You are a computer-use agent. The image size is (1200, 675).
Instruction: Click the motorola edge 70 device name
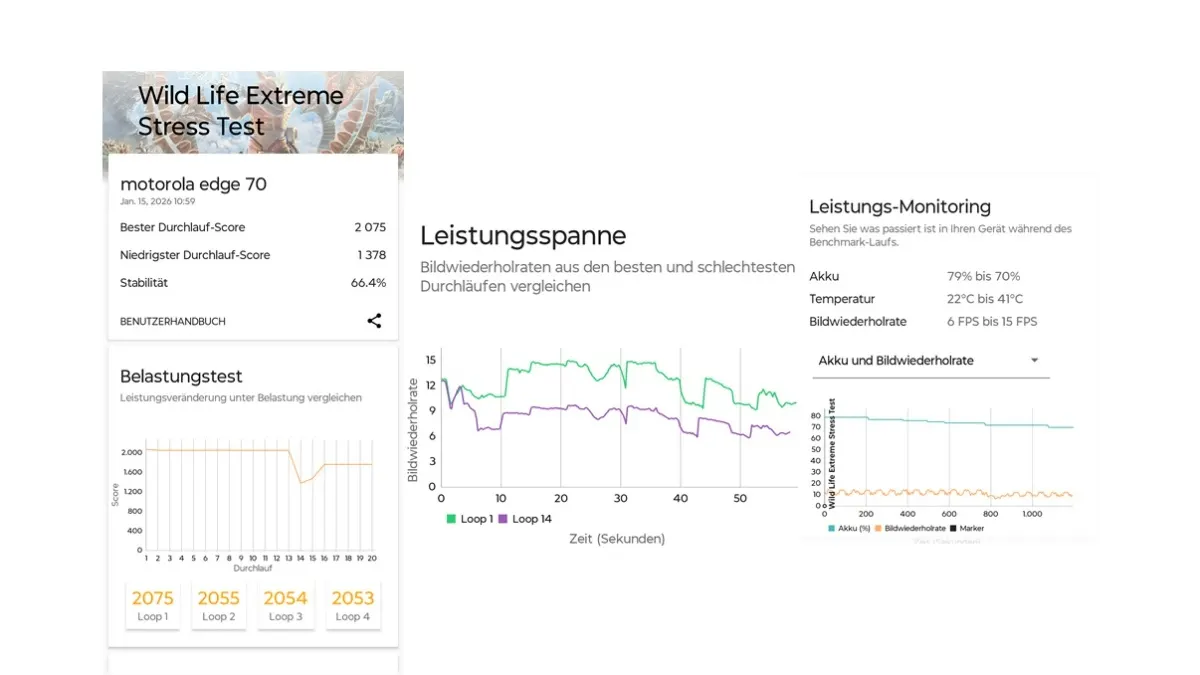[193, 184]
